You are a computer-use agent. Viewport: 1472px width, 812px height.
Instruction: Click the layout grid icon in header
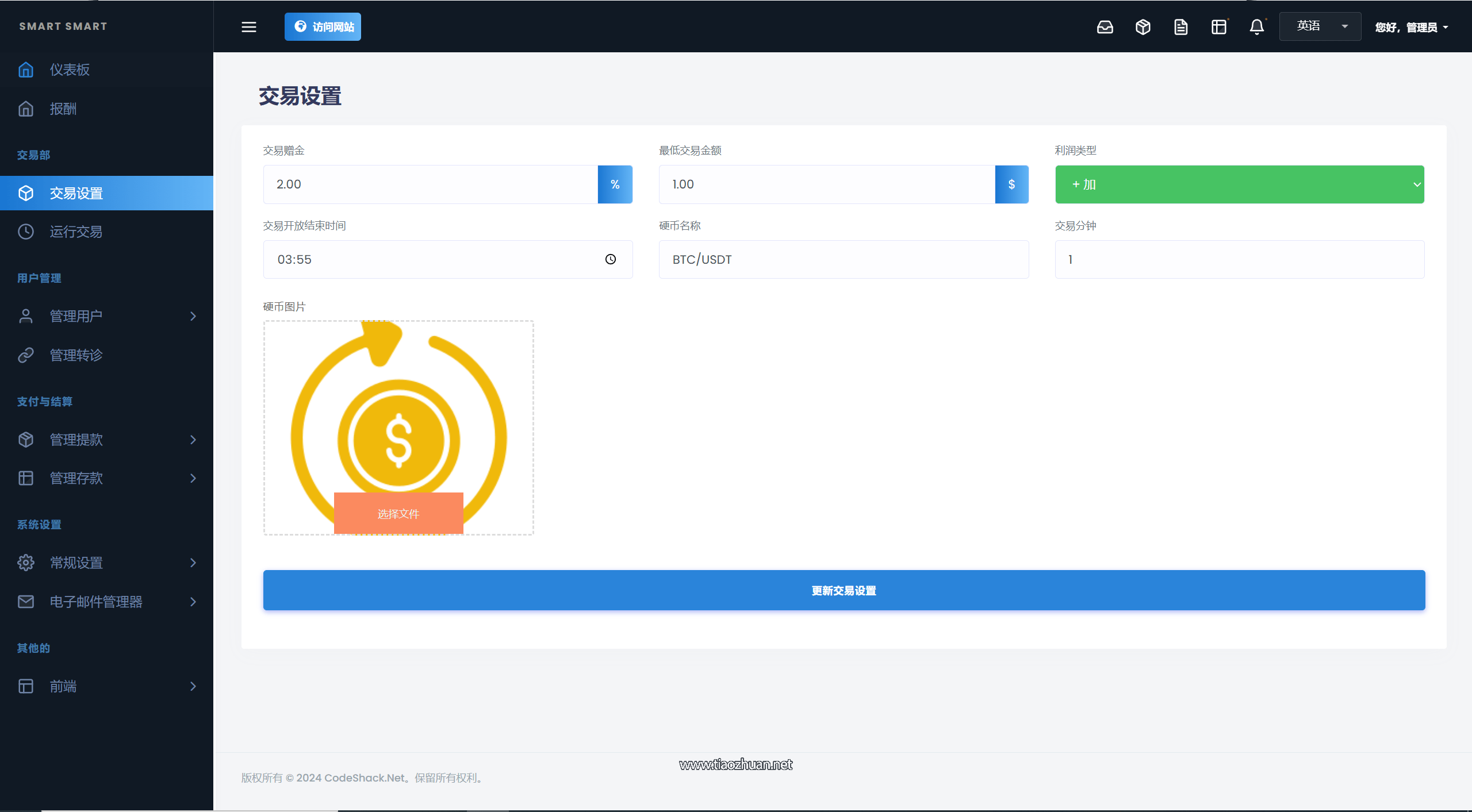pyautogui.click(x=1218, y=27)
